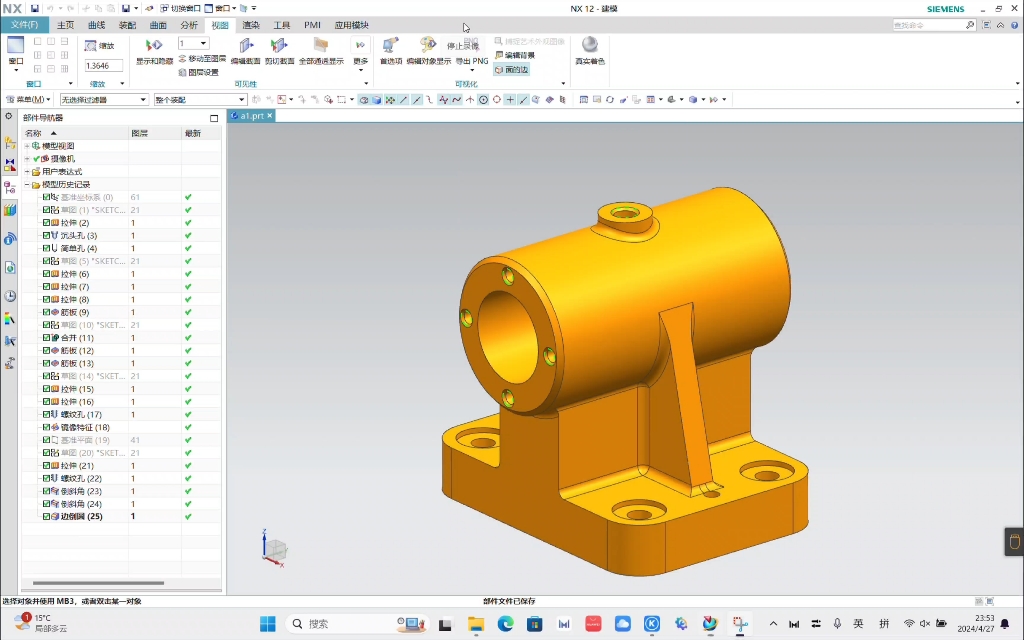Toggle checkbox for 镜像特征 (18)
The width and height of the screenshot is (1024, 640).
[46, 427]
